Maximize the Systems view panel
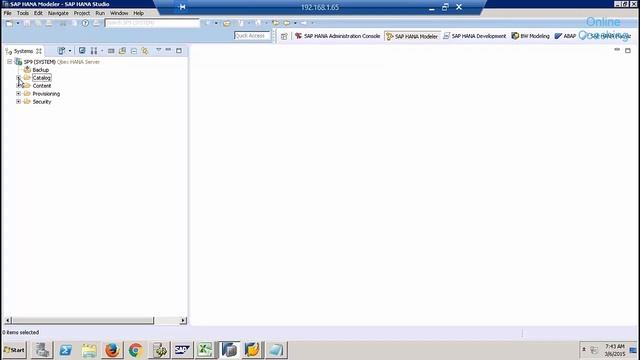Screen dimensions: 640x360 [179, 50]
